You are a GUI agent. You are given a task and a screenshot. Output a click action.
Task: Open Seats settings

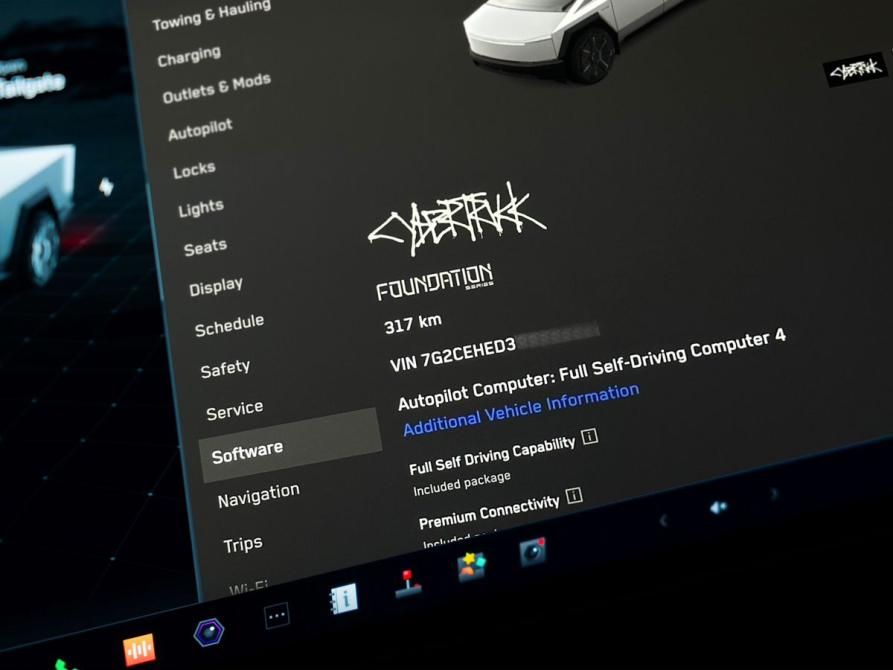click(205, 247)
